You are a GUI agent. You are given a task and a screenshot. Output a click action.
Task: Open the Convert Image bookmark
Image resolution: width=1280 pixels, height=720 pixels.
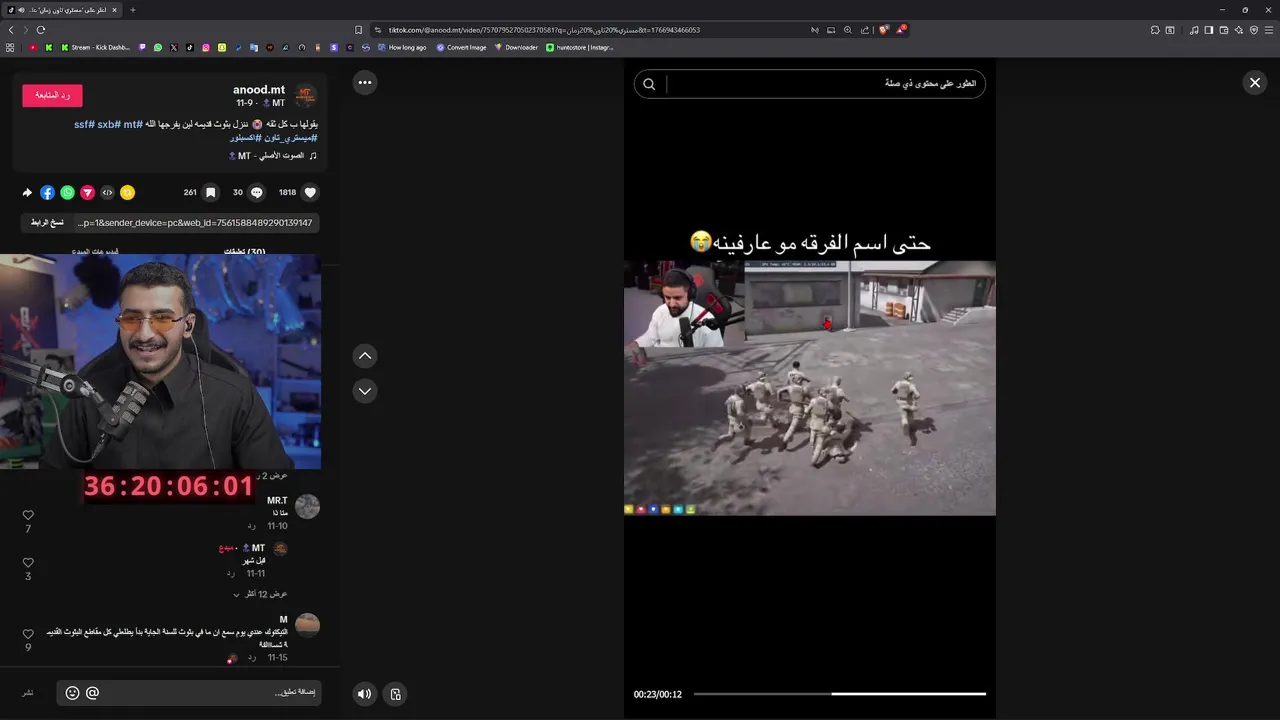click(x=462, y=47)
